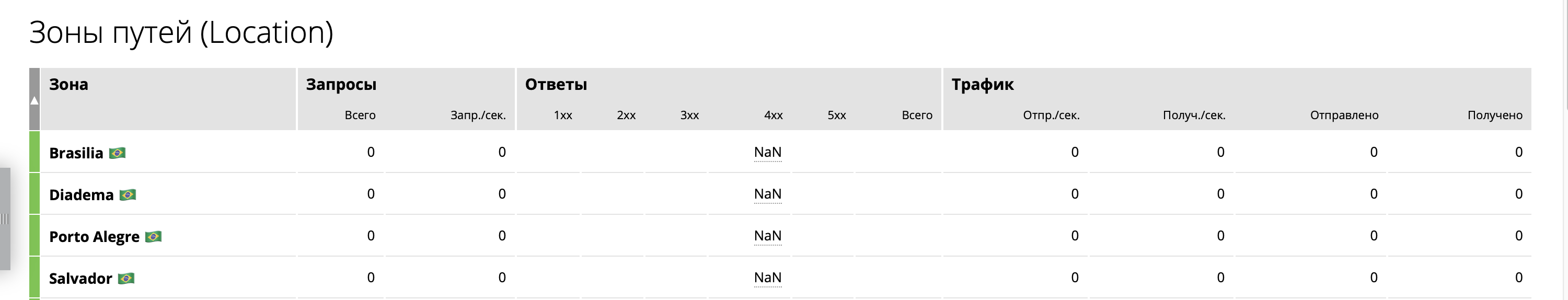The width and height of the screenshot is (1568, 300).
Task: Click the Brazil flag next to Diadema
Action: click(x=127, y=195)
